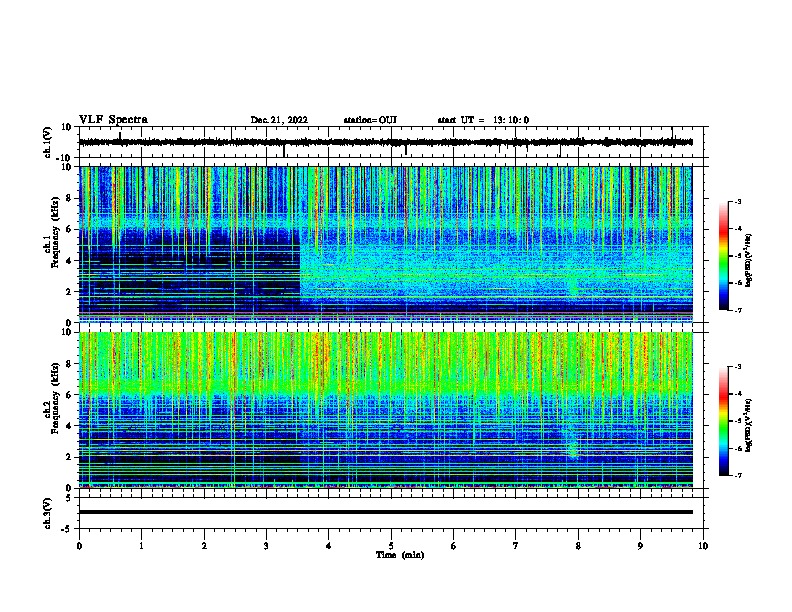This screenshot has height=612, width=792.
Task: Click the "VLF Spectra" plot title
Action: 113,120
